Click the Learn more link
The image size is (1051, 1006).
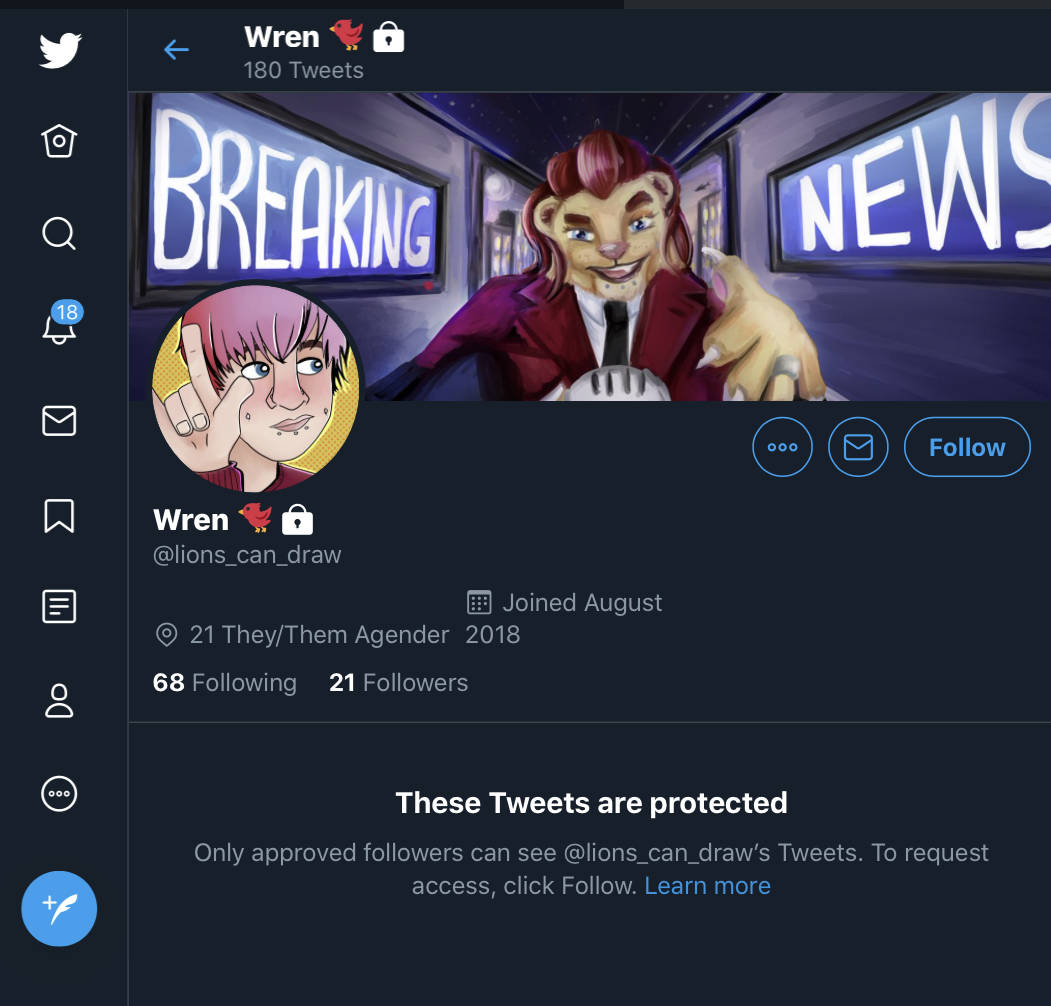pos(707,885)
